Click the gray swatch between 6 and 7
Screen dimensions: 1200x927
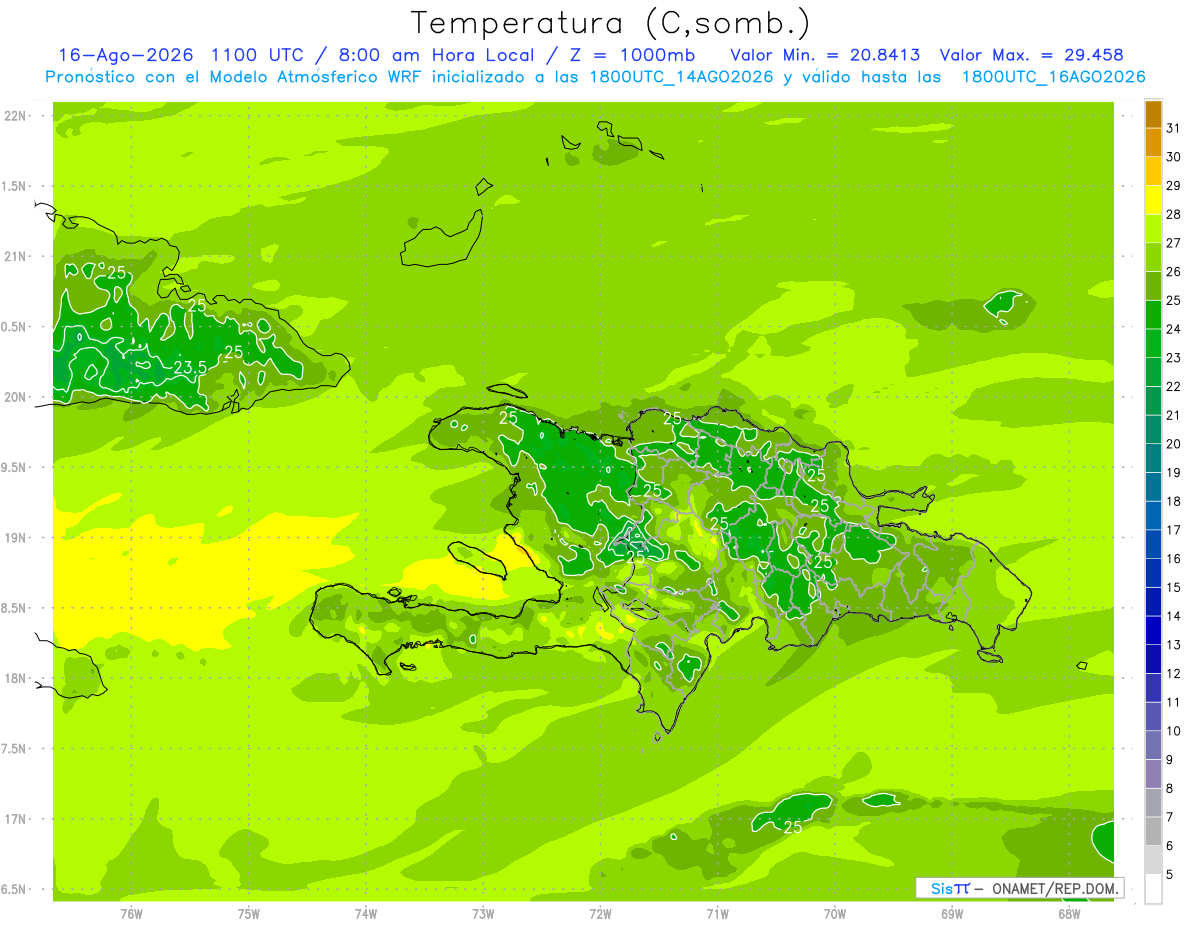pyautogui.click(x=1153, y=831)
